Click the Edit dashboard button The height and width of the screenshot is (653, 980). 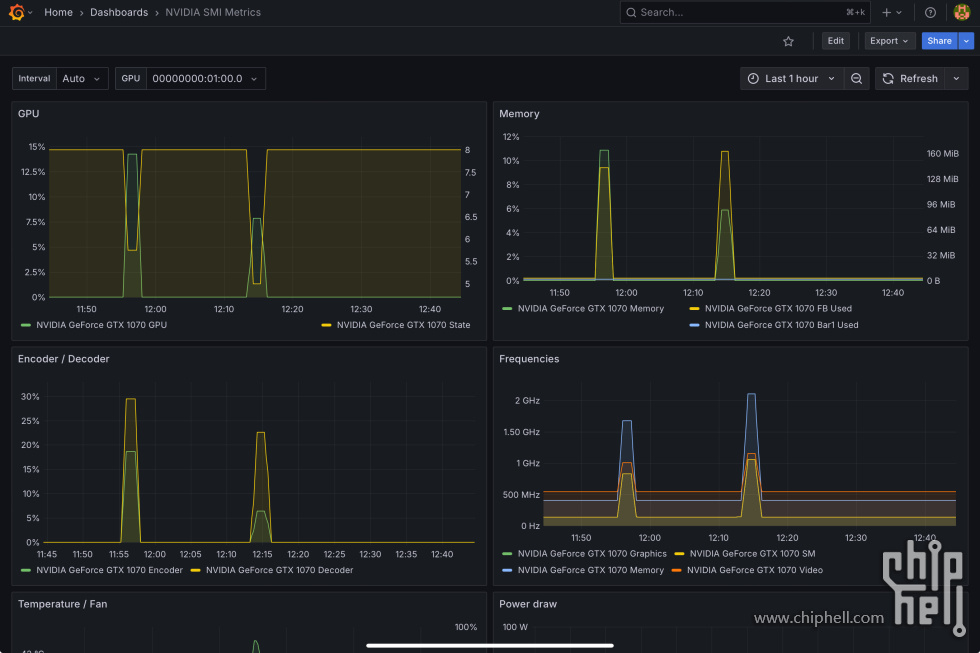(836, 41)
